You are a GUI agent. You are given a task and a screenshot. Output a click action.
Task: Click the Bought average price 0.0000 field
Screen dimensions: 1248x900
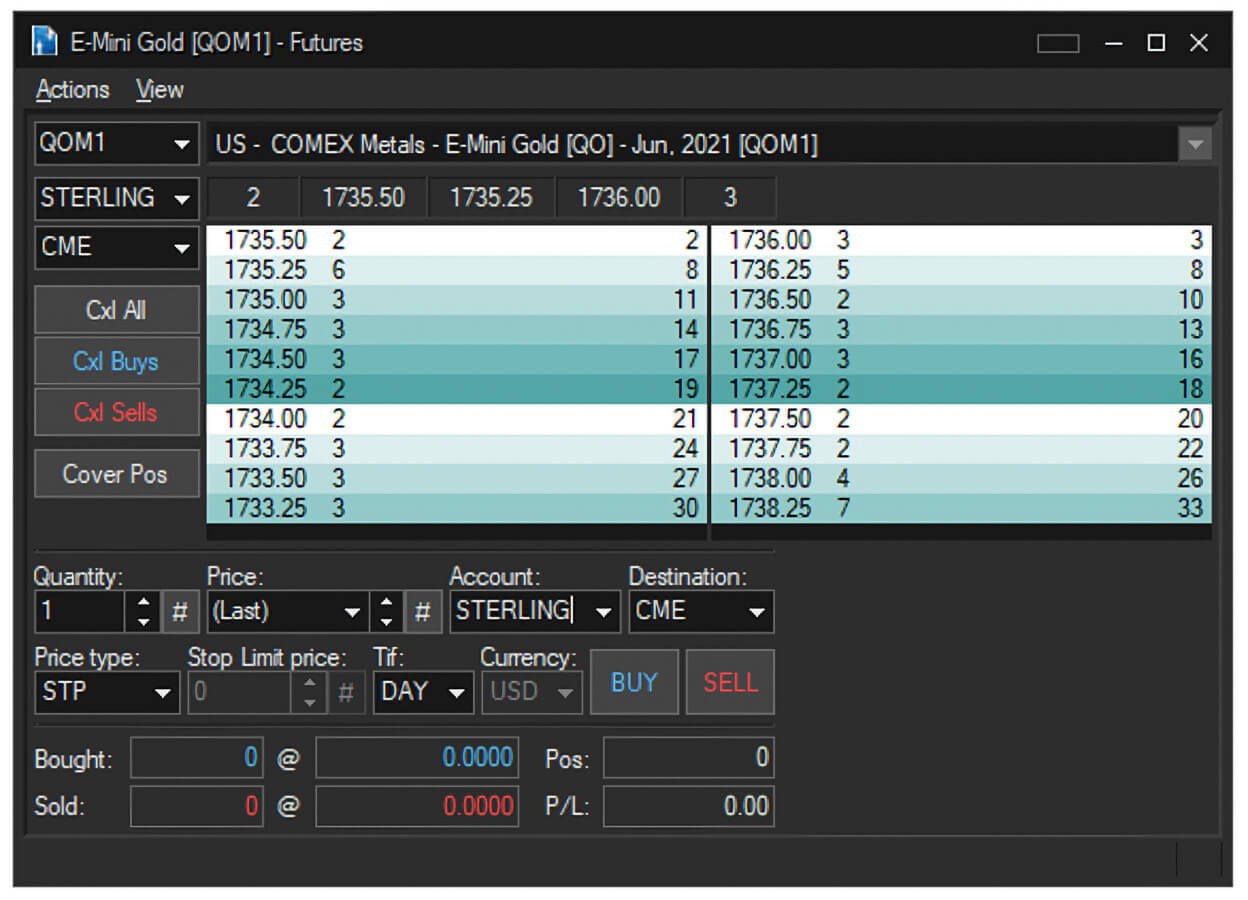417,758
